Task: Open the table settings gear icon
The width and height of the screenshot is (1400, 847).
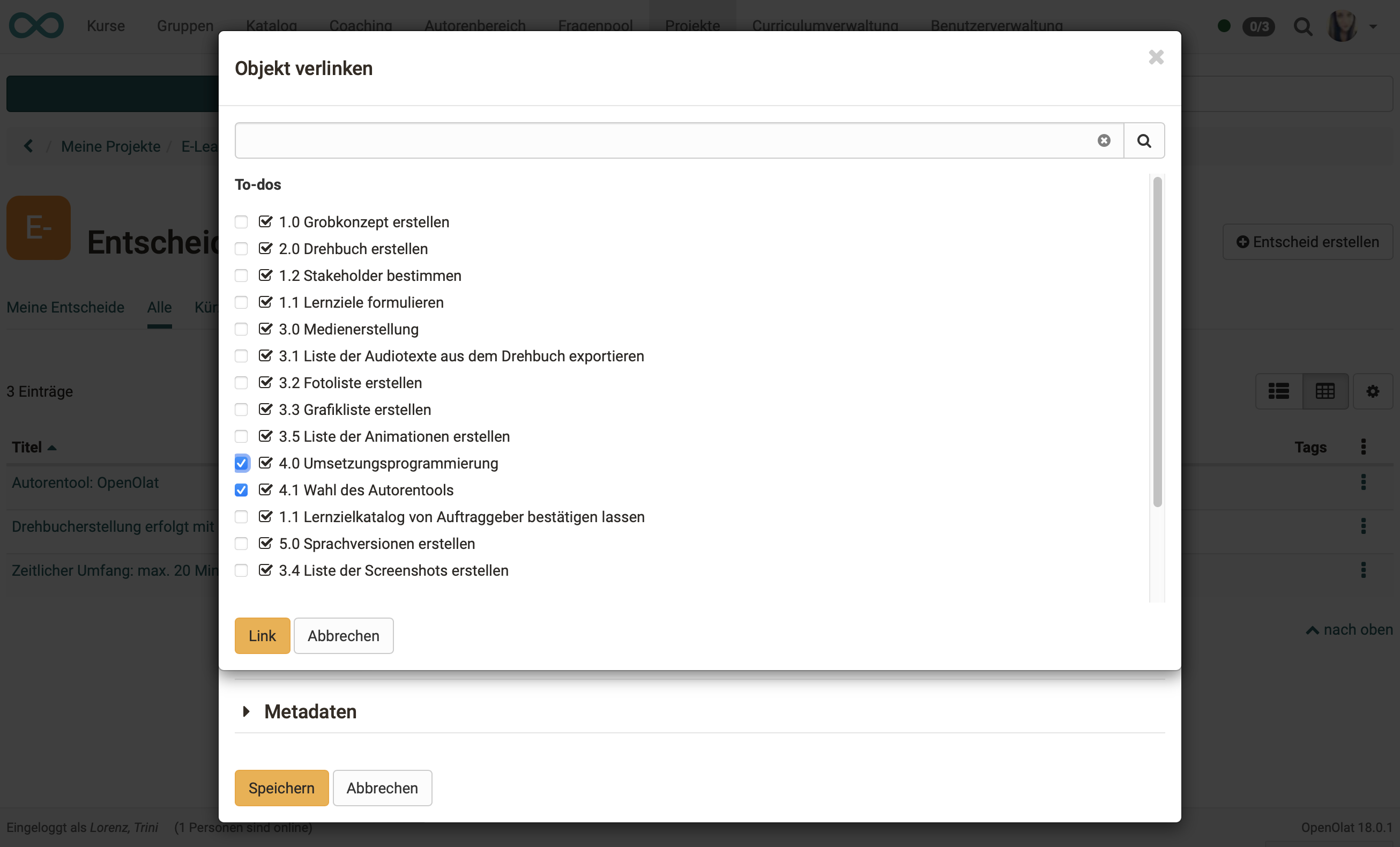Action: (1373, 391)
